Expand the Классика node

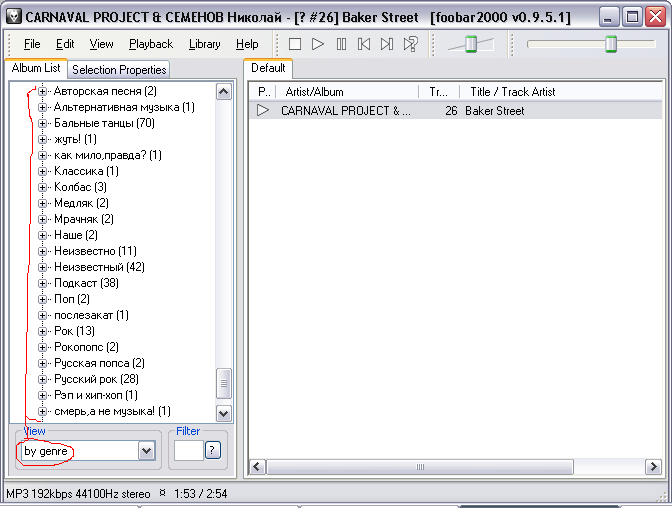42,171
